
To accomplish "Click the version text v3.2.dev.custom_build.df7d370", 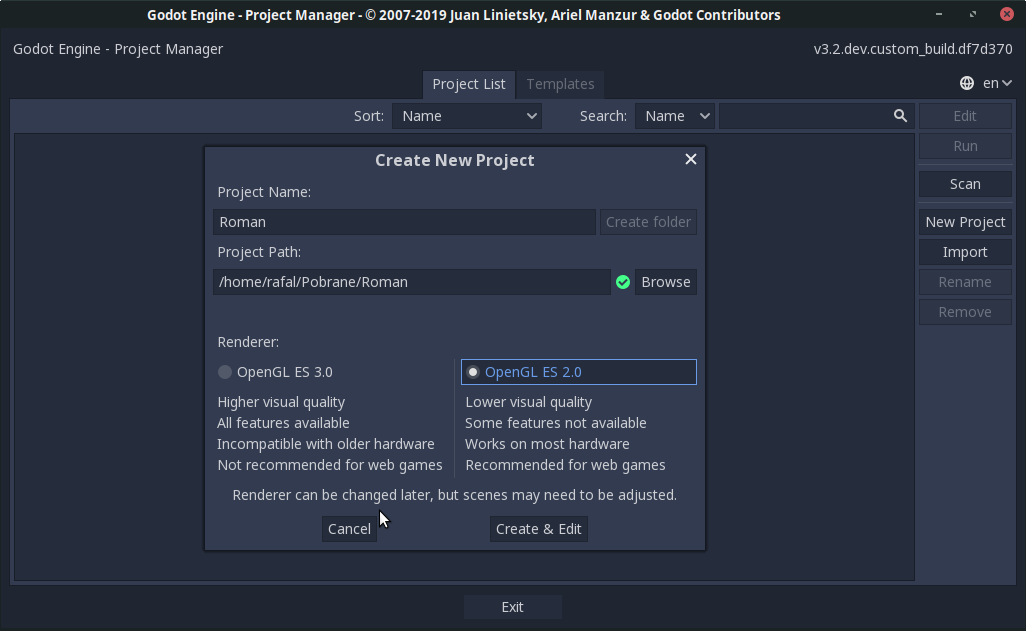I will pos(913,49).
